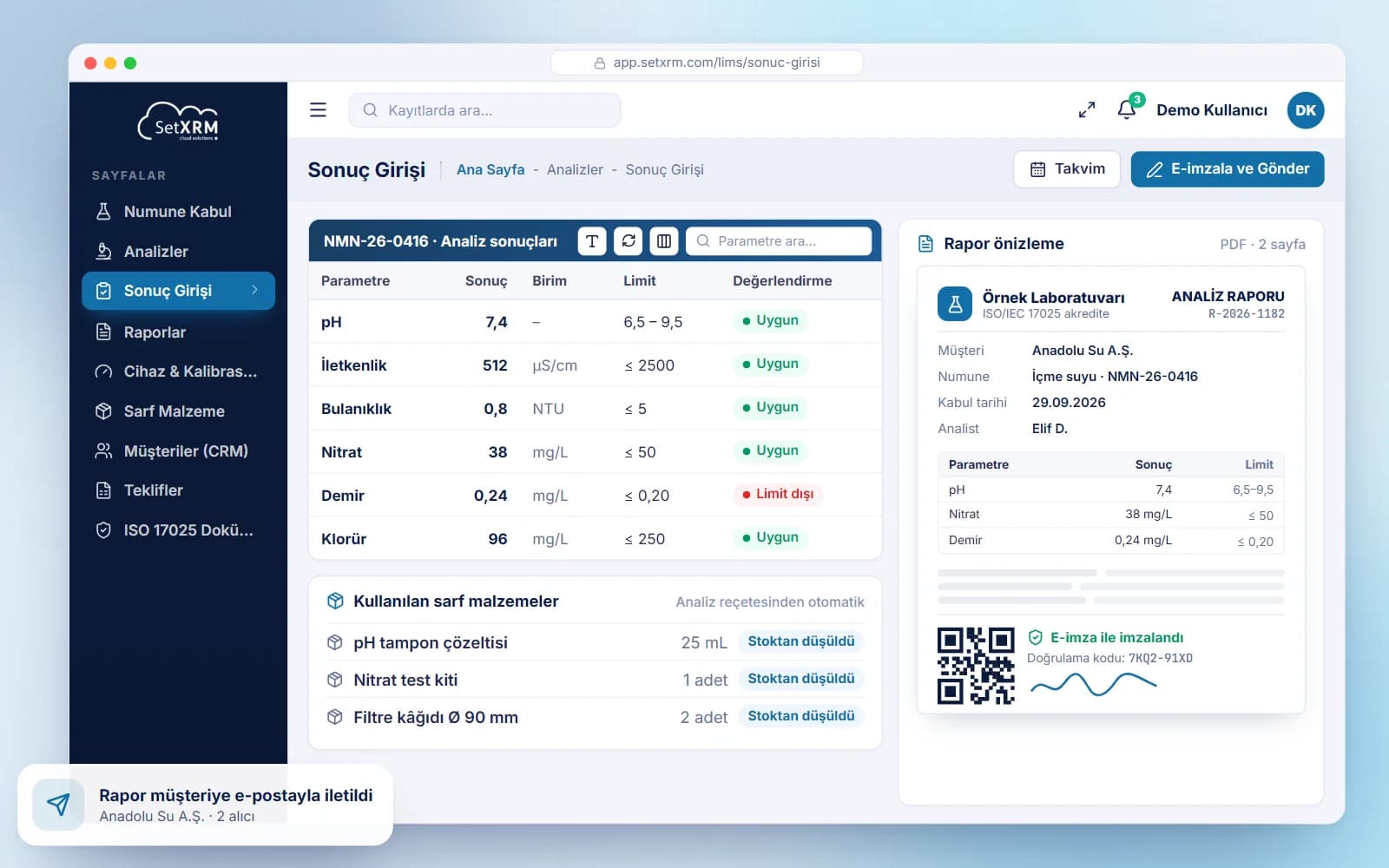The image size is (1389, 868).
Task: Click E-imzala ve Gönder button
Action: (x=1228, y=169)
